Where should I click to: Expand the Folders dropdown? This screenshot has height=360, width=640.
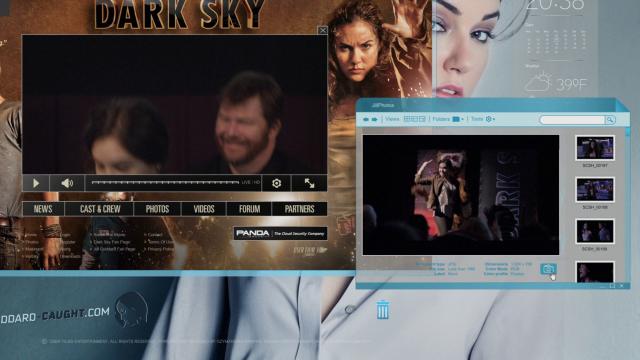pyautogui.click(x=458, y=119)
